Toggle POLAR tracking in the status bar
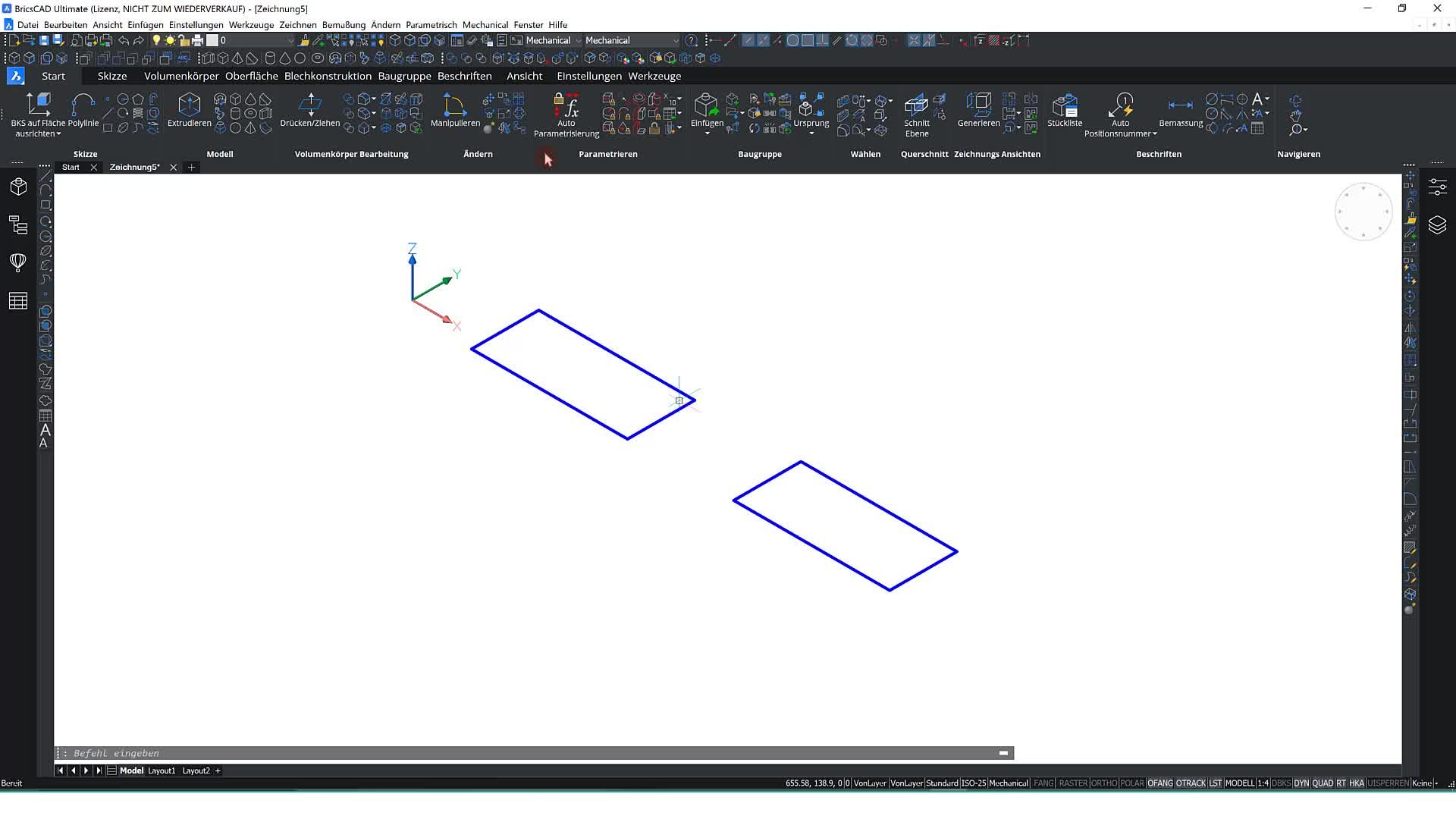This screenshot has height=819, width=1456. click(x=1131, y=783)
